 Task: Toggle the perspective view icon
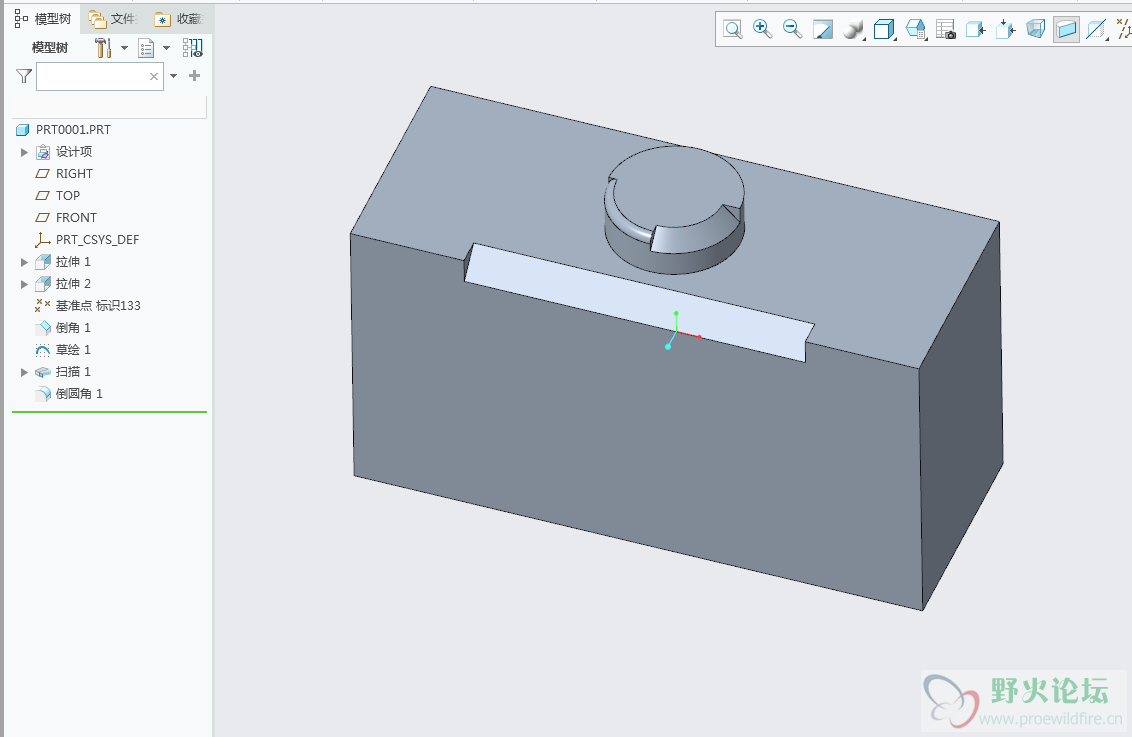point(1036,30)
